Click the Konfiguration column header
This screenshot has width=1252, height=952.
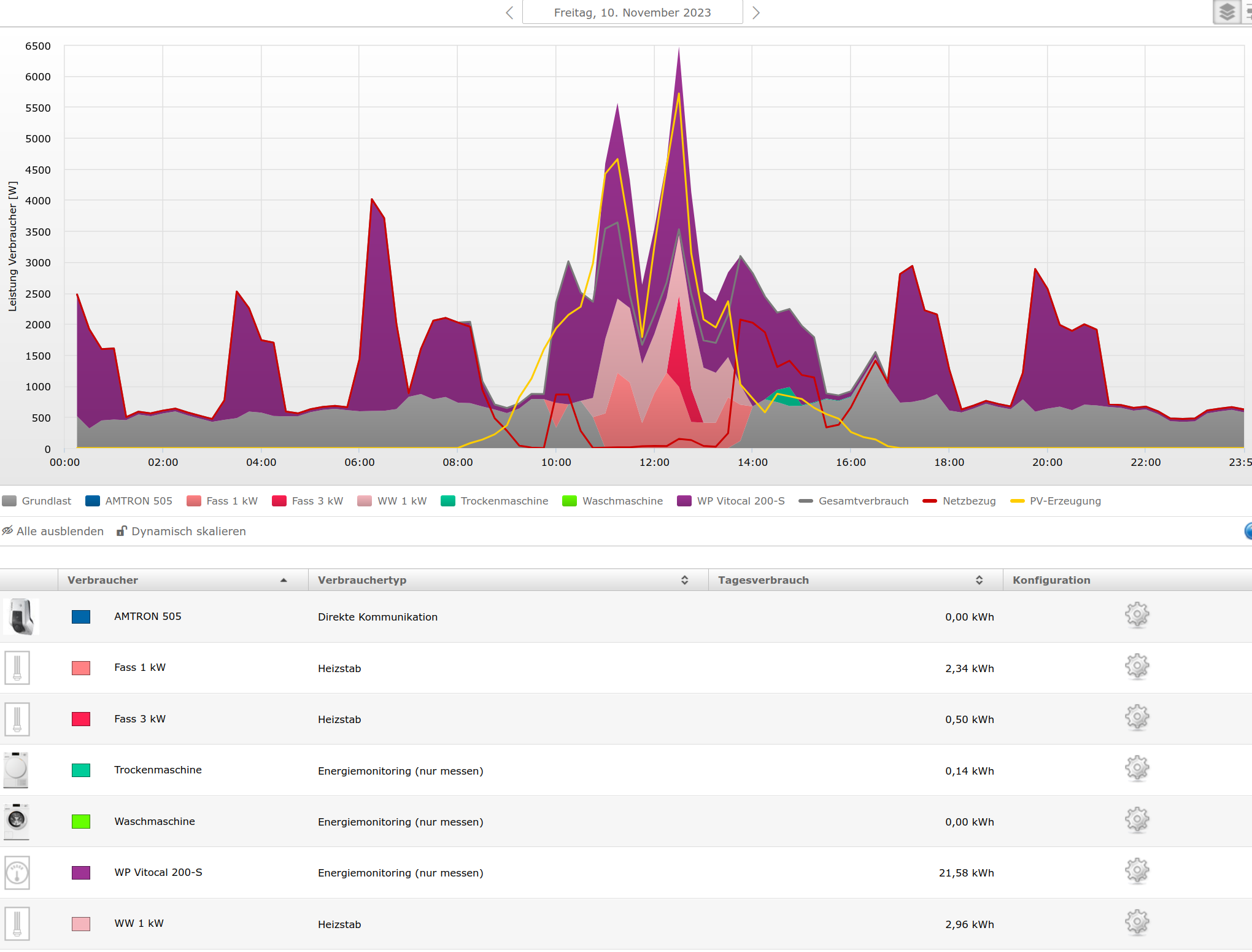pyautogui.click(x=1051, y=580)
